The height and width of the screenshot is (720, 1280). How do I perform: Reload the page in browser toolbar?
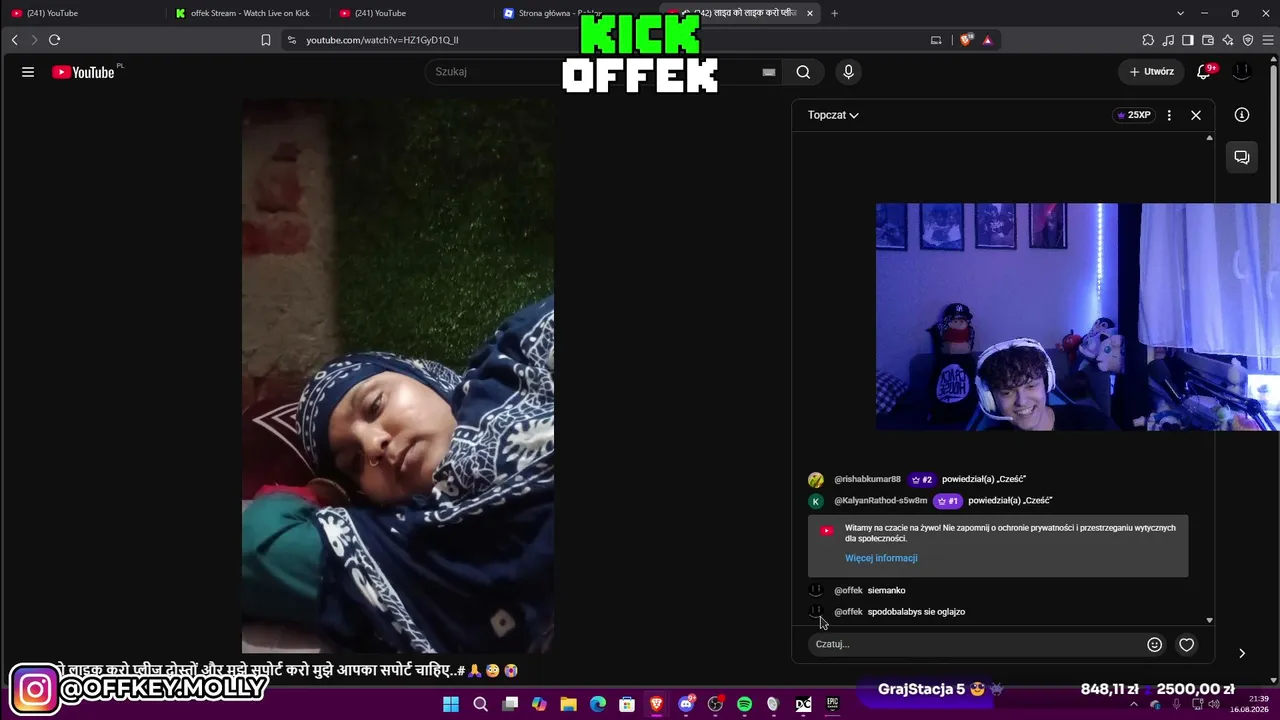(54, 40)
